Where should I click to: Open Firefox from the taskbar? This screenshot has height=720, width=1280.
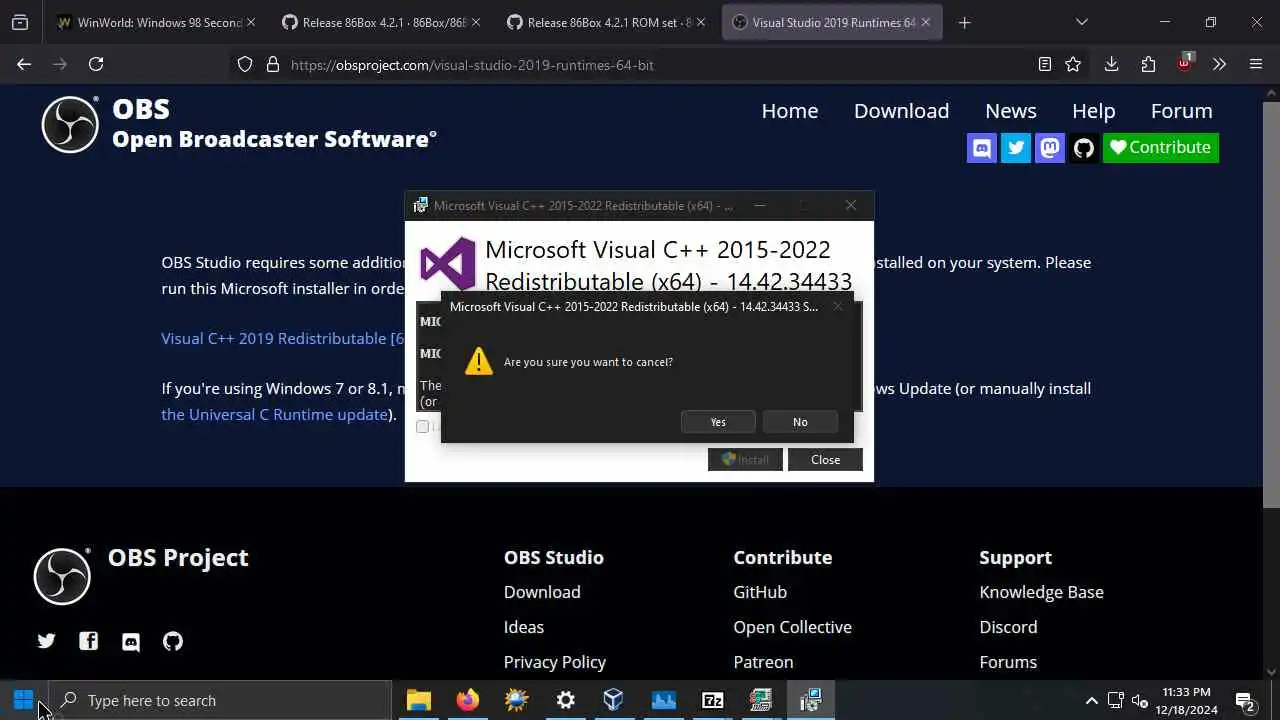point(467,700)
